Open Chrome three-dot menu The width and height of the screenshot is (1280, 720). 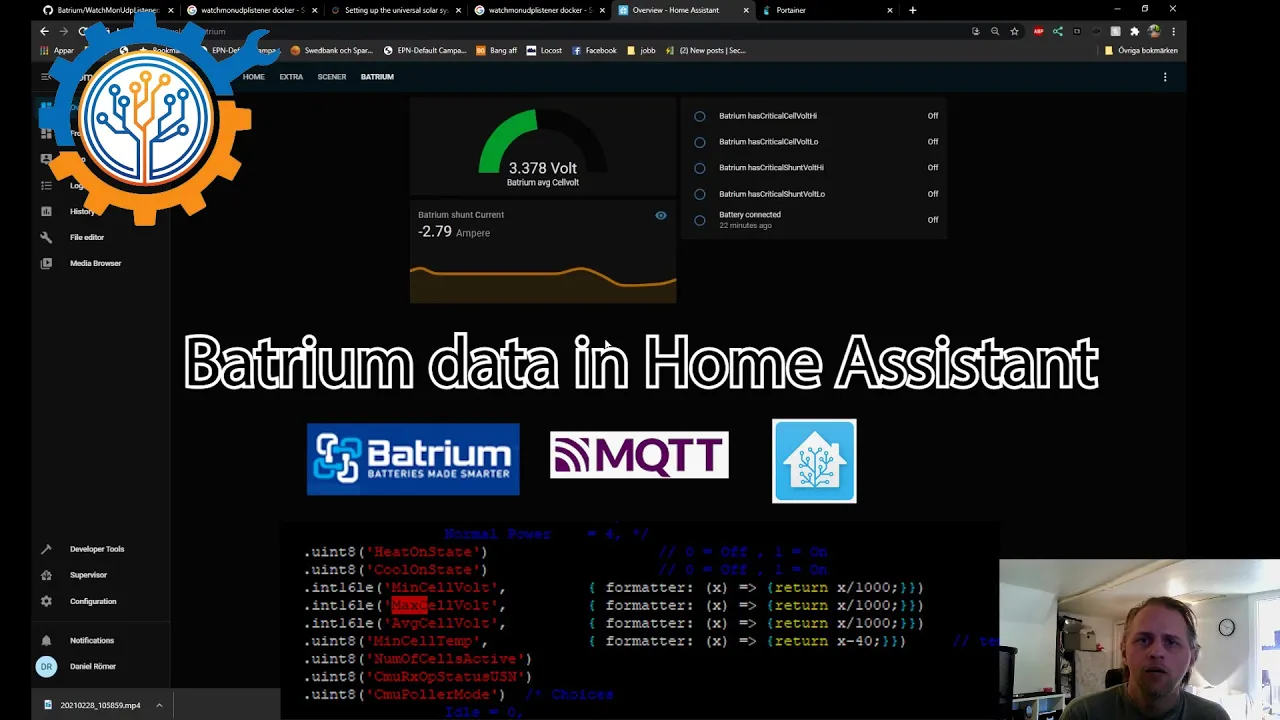pos(1173,31)
